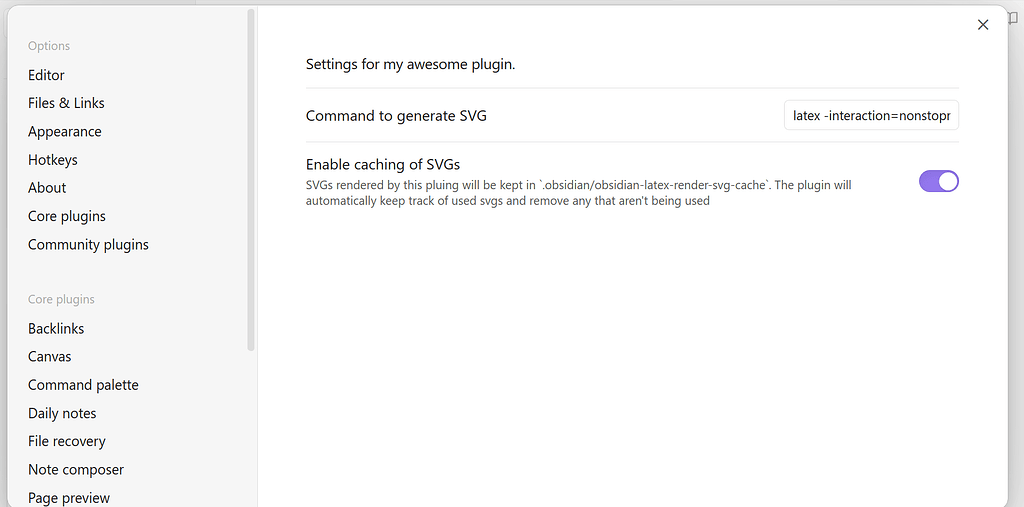Select Appearance in the options sidebar

(x=64, y=131)
